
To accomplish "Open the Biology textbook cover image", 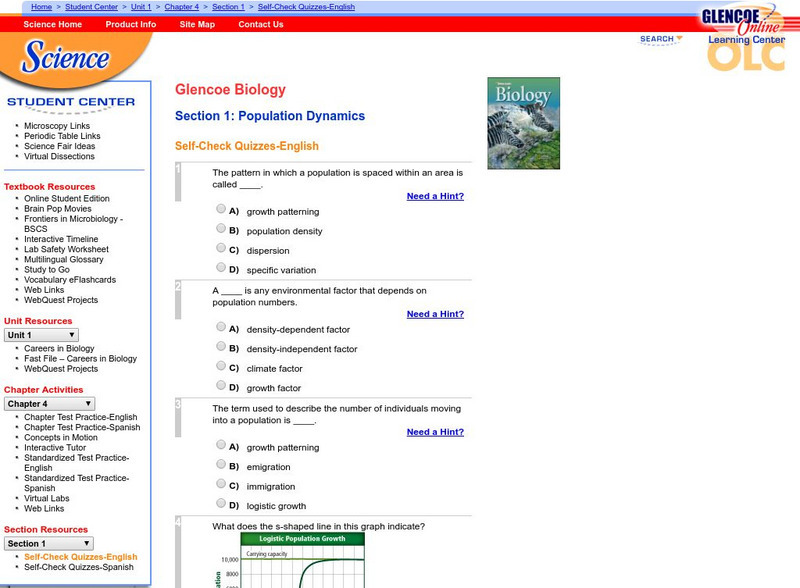I will (523, 123).
